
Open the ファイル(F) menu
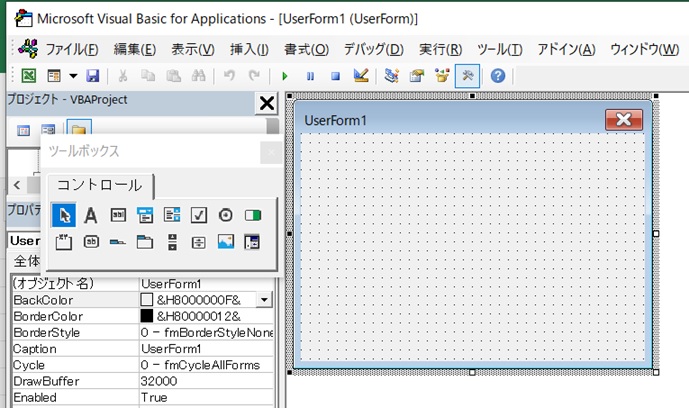tap(72, 49)
